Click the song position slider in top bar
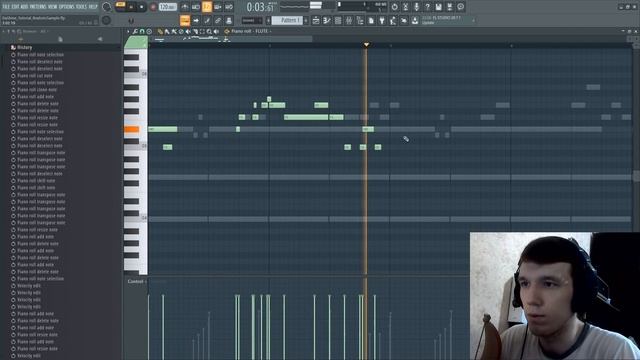Image resolution: width=640 pixels, height=360 pixels. (x=351, y=4)
